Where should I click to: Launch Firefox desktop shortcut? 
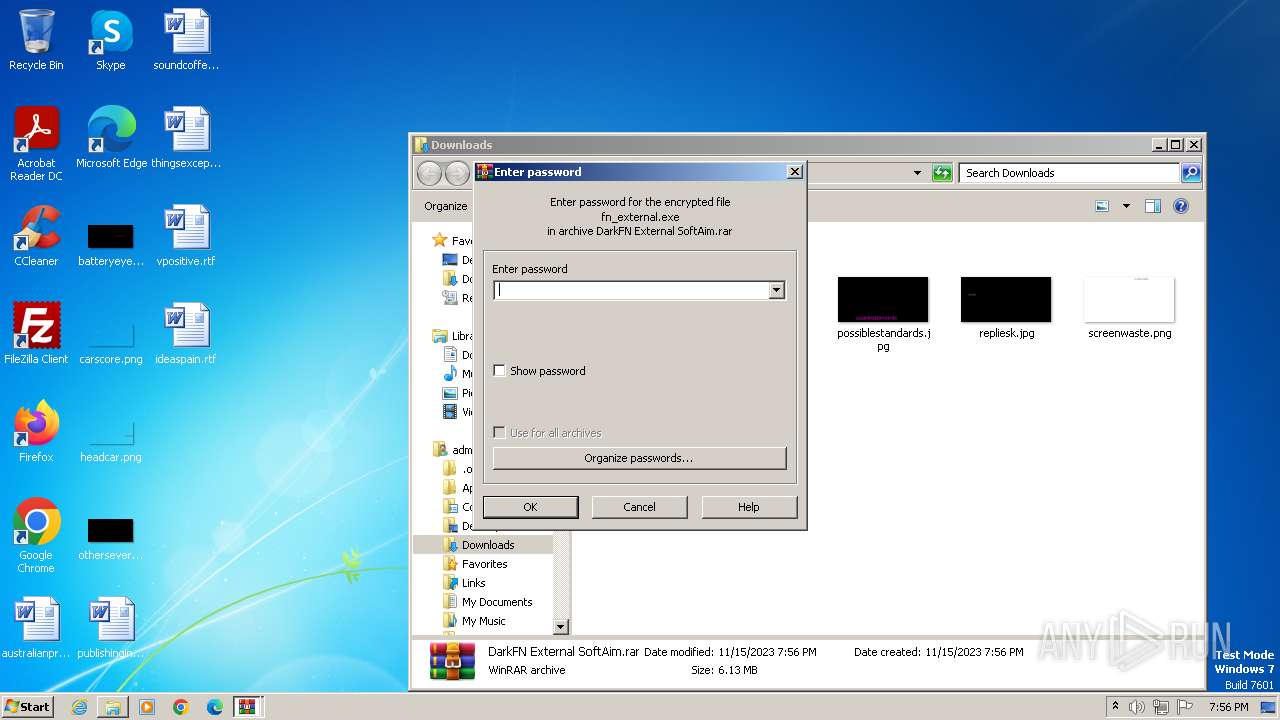click(36, 432)
